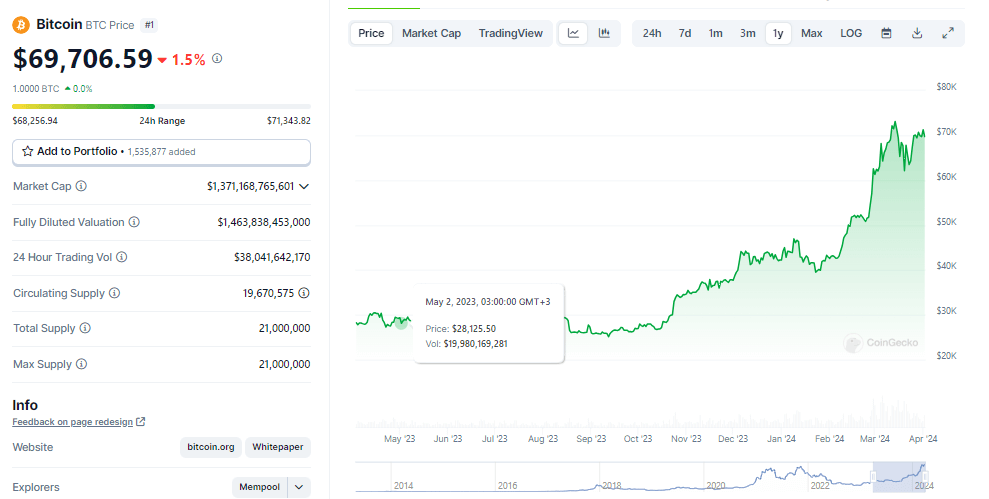Open the TradingView chart tab
Viewport: 989px width, 499px height.
[510, 33]
